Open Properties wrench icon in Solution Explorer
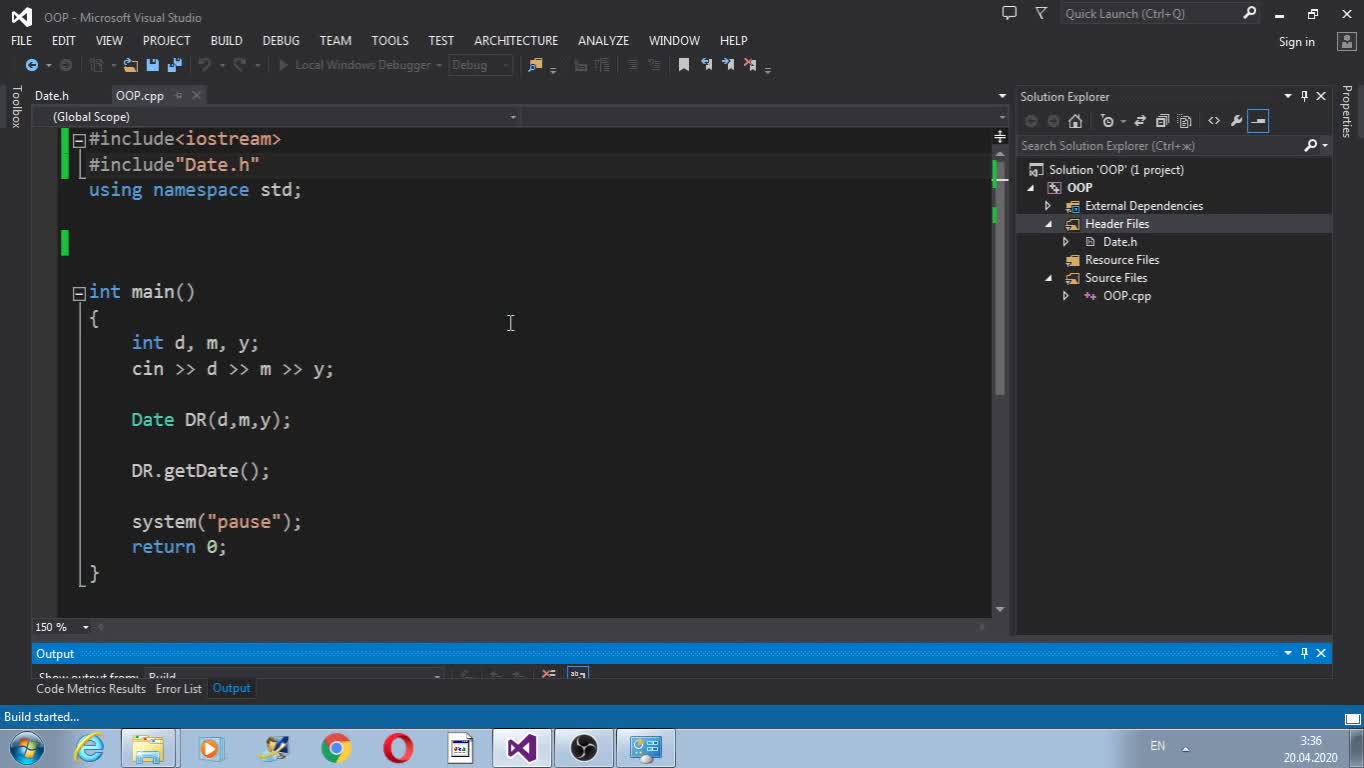Screen dimensions: 1364x768 point(1236,121)
